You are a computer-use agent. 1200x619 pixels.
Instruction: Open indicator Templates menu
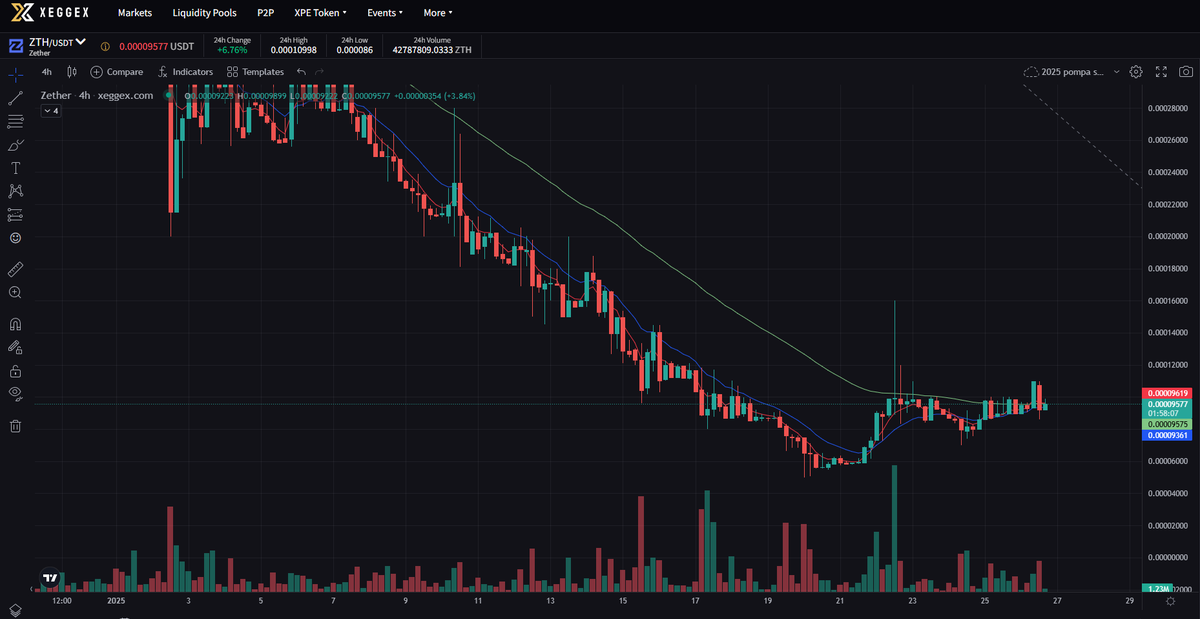coord(255,72)
